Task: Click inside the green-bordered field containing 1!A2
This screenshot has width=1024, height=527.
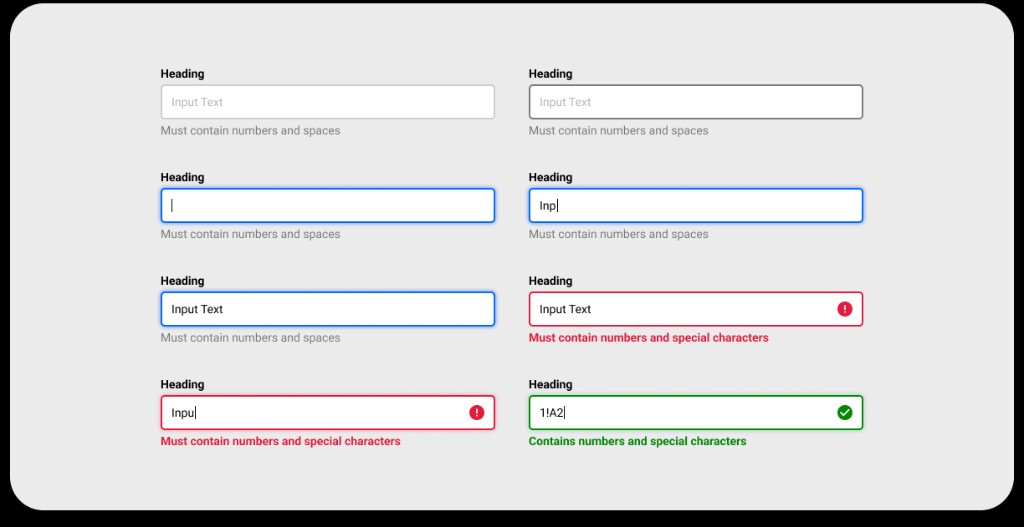Action: click(x=696, y=413)
